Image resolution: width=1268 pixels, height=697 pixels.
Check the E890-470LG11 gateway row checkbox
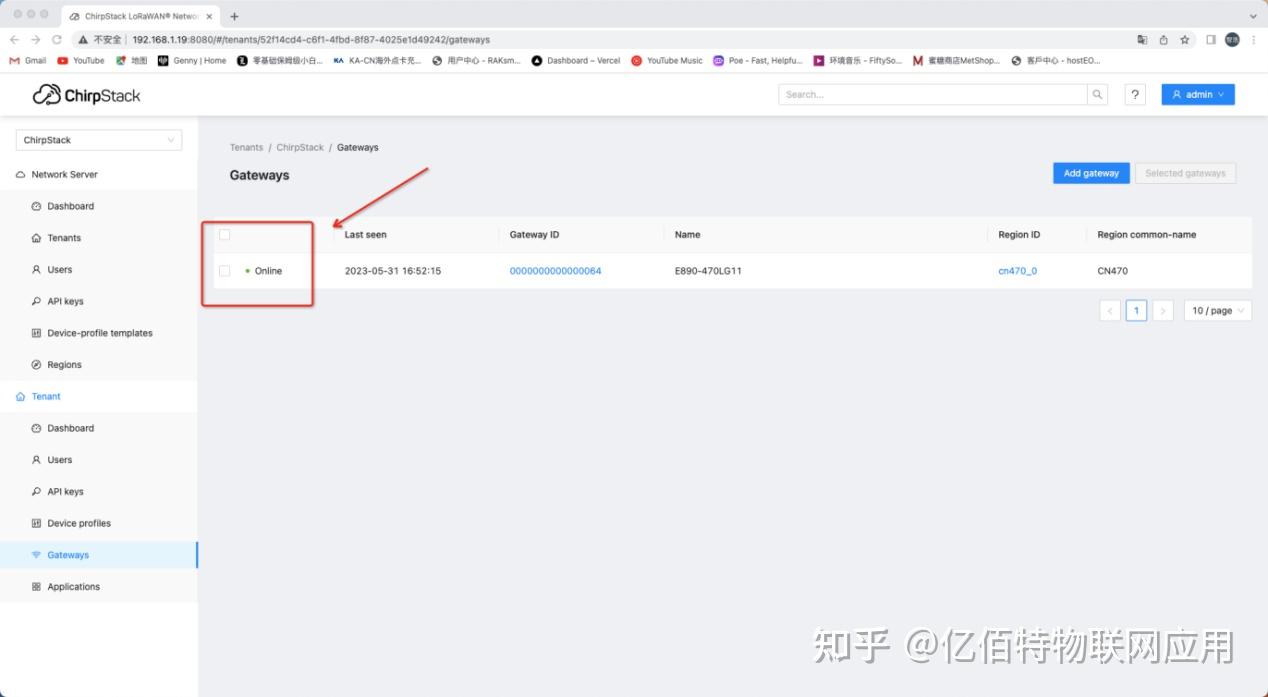coord(224,270)
